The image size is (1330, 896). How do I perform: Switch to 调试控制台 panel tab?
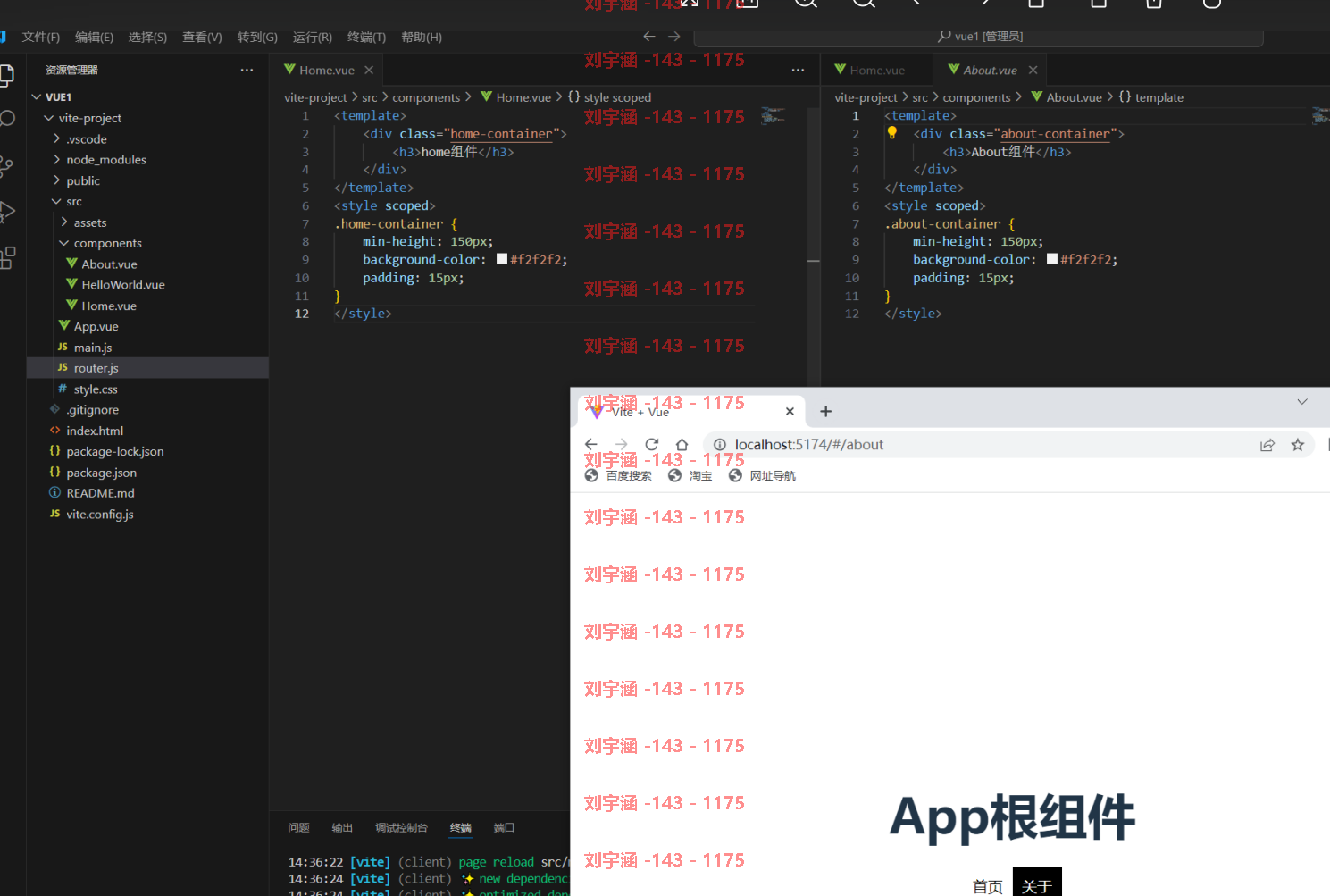pyautogui.click(x=401, y=828)
